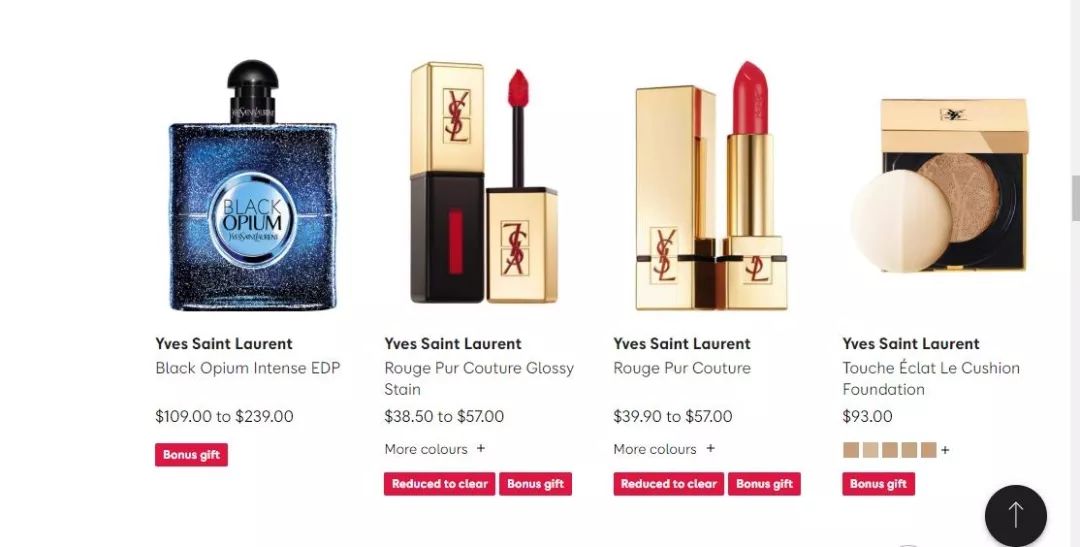The image size is (1080, 547).
Task: Click Reduced to clear badge under Glossy Stain
Action: pos(439,484)
